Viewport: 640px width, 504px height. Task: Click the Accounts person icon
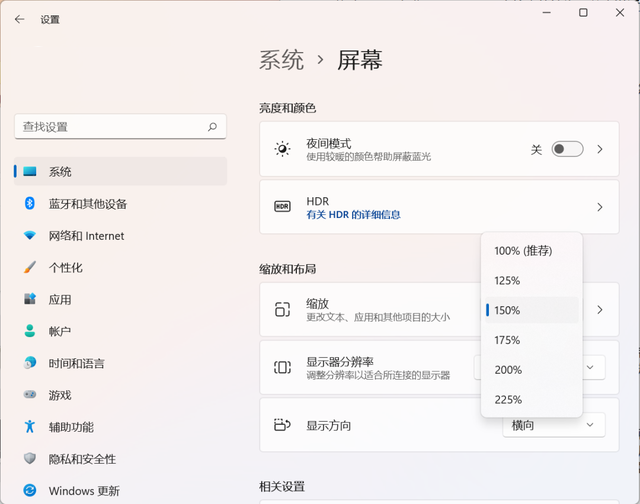30,331
